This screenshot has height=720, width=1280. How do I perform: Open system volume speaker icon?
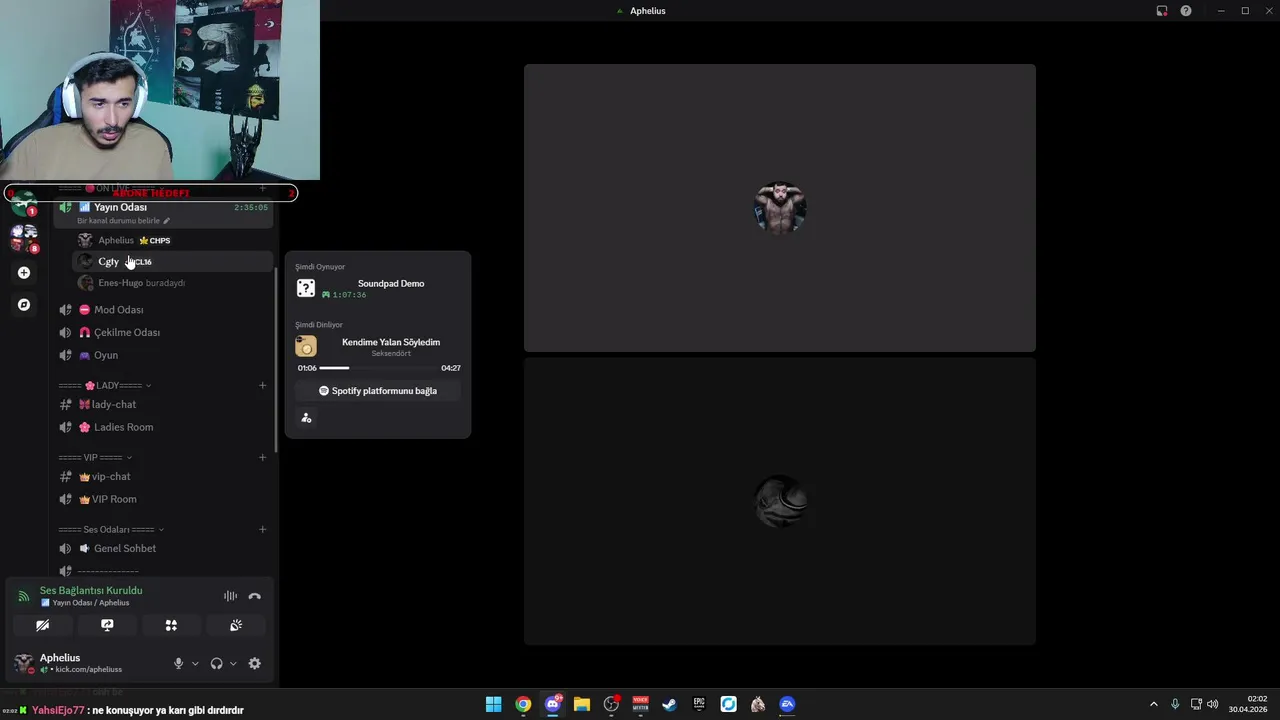(x=1213, y=704)
